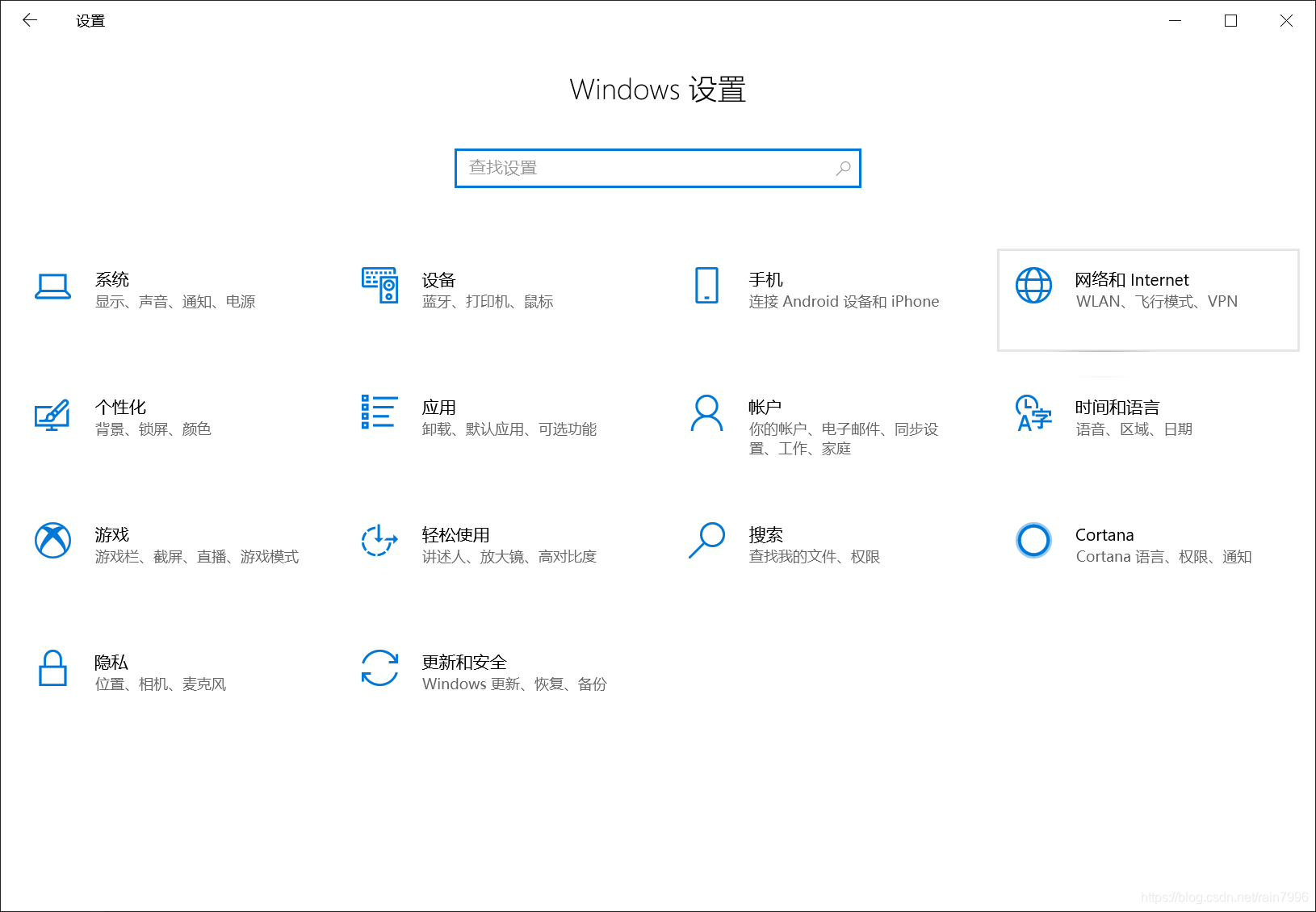
Task: Click the 轻松使用 title text
Action: (456, 534)
